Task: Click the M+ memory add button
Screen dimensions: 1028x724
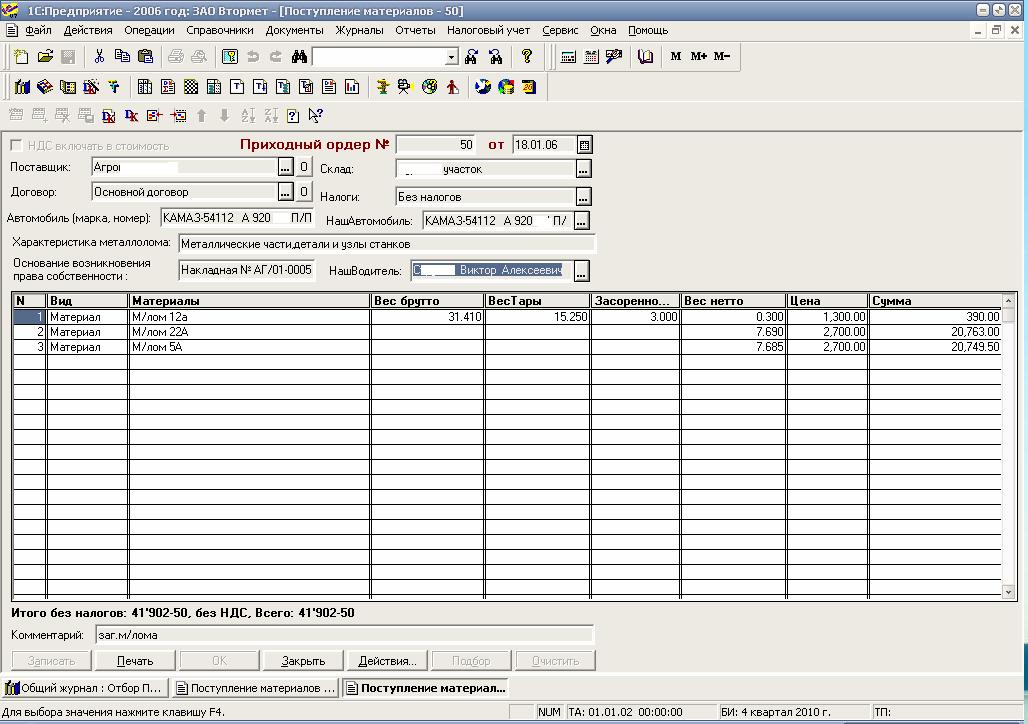Action: [698, 57]
